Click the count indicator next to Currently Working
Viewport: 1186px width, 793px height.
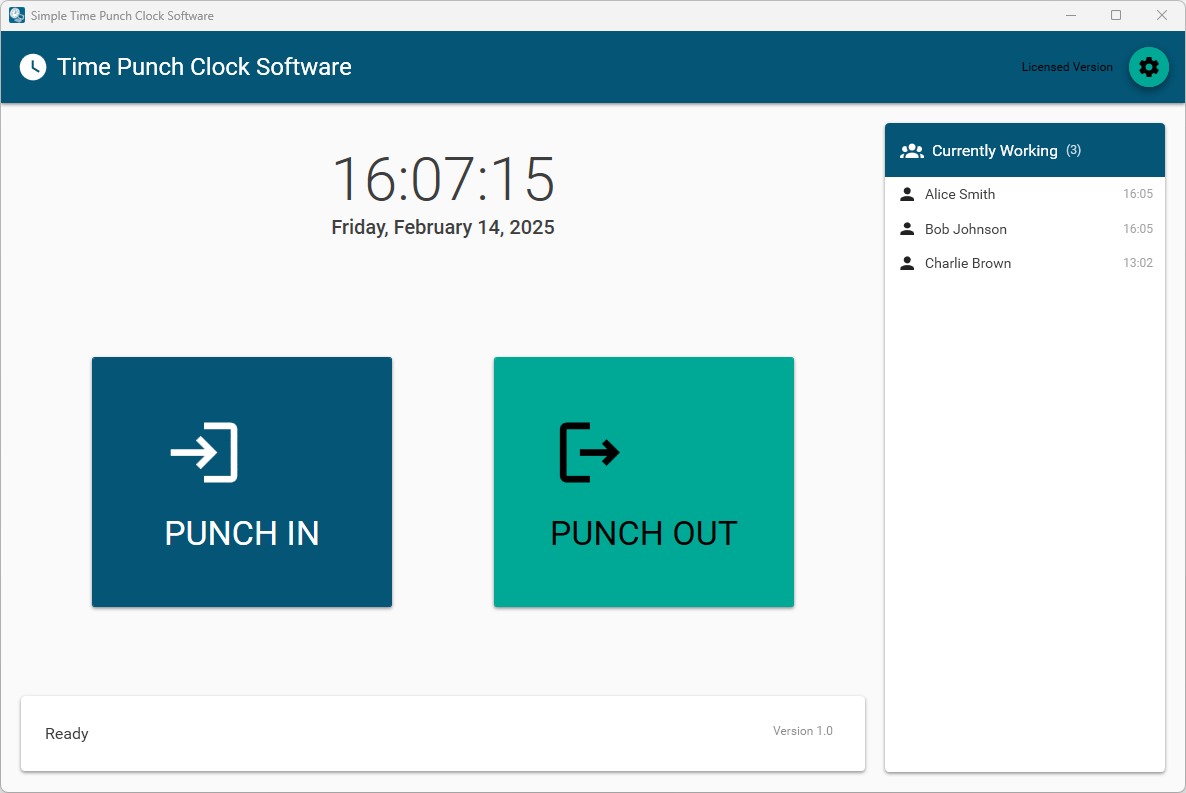click(x=1074, y=149)
